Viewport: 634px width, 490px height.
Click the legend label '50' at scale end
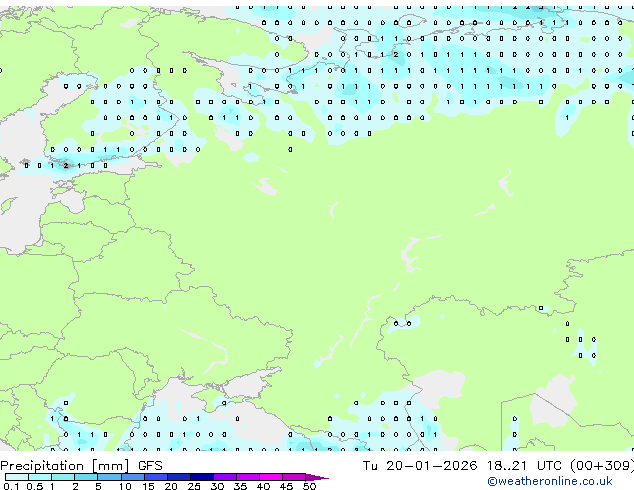point(309,486)
